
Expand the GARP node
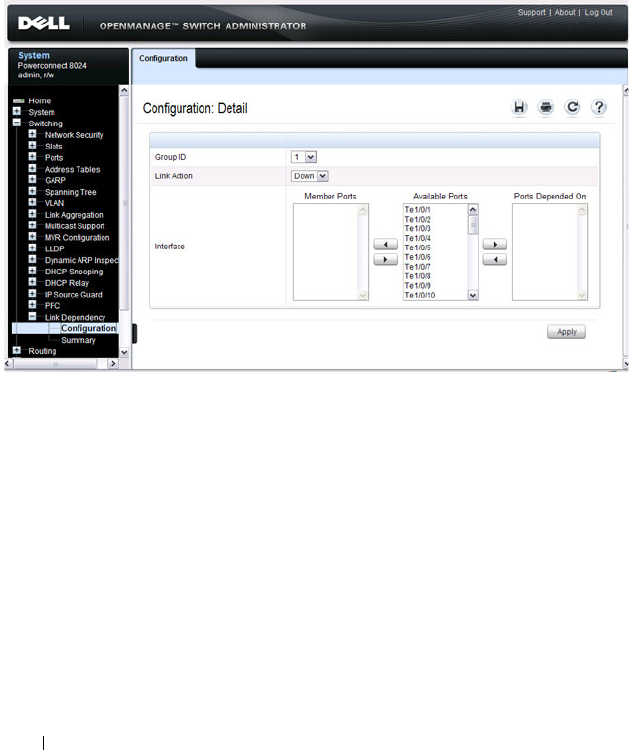click(32, 180)
